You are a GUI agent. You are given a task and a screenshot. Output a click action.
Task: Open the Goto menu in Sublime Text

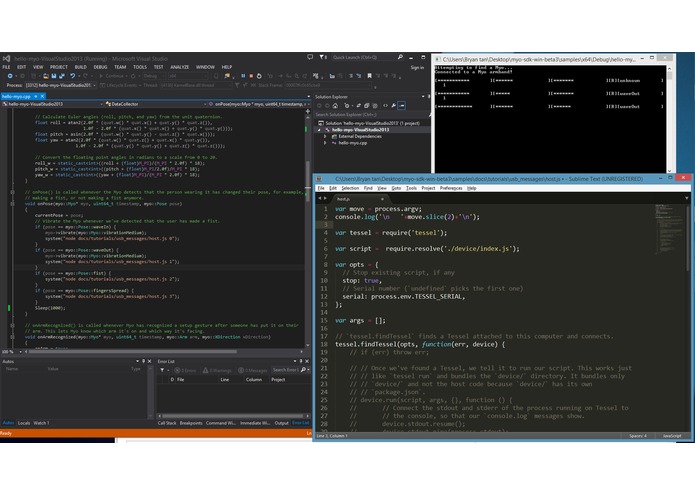(x=396, y=188)
